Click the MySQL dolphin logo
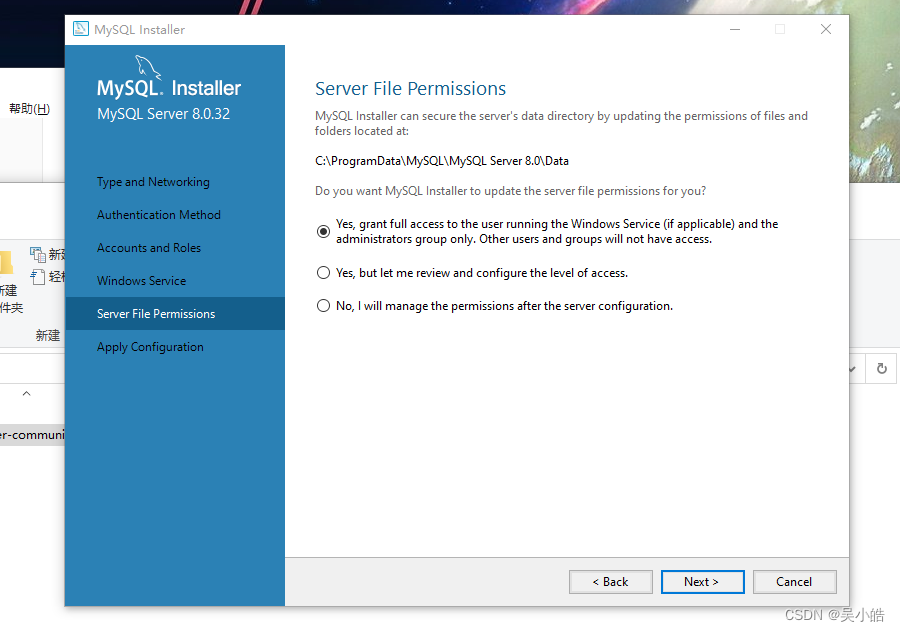The width and height of the screenshot is (900, 632). pyautogui.click(x=148, y=67)
